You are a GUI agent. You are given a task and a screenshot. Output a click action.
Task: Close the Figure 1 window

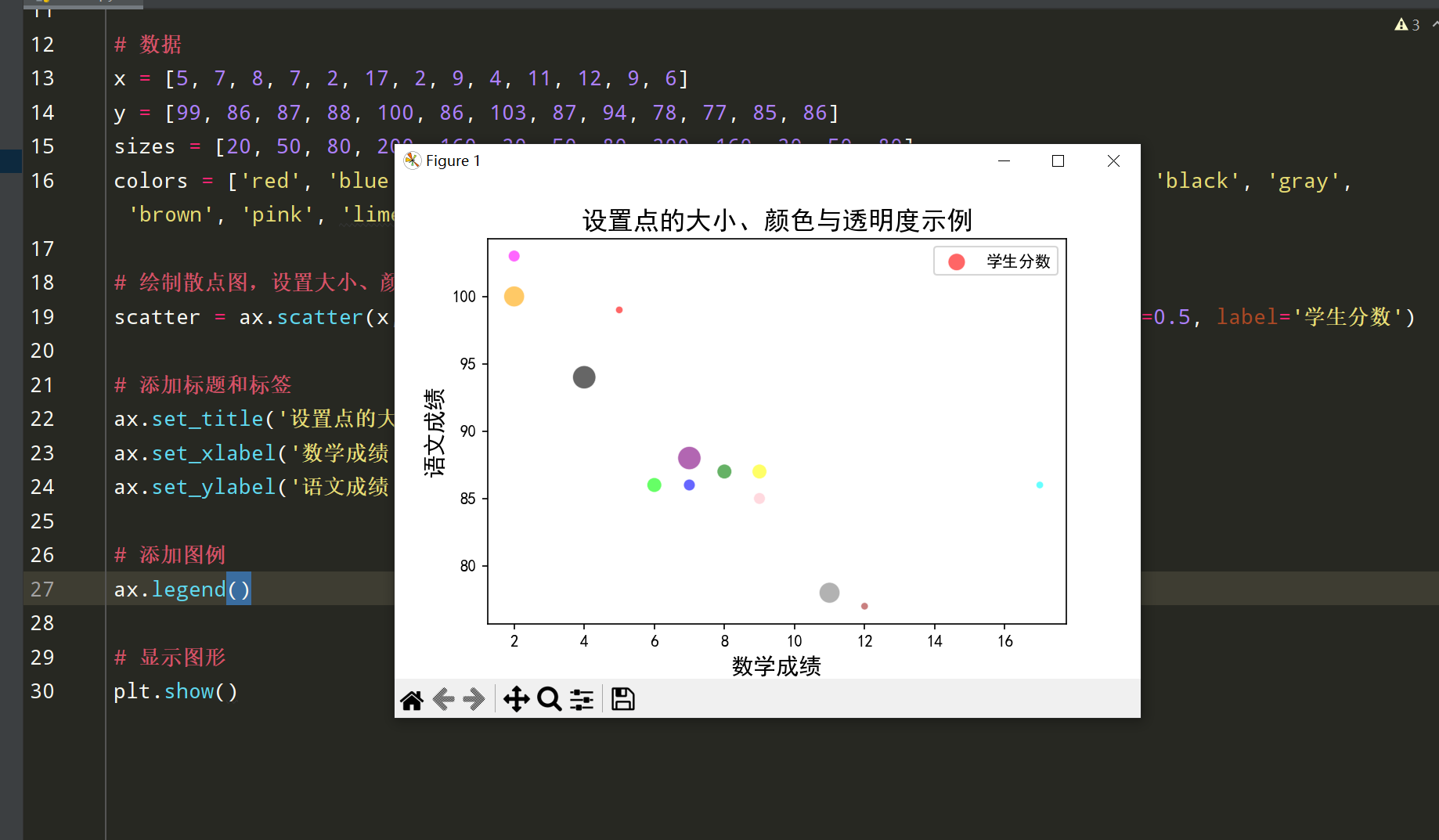(1113, 160)
